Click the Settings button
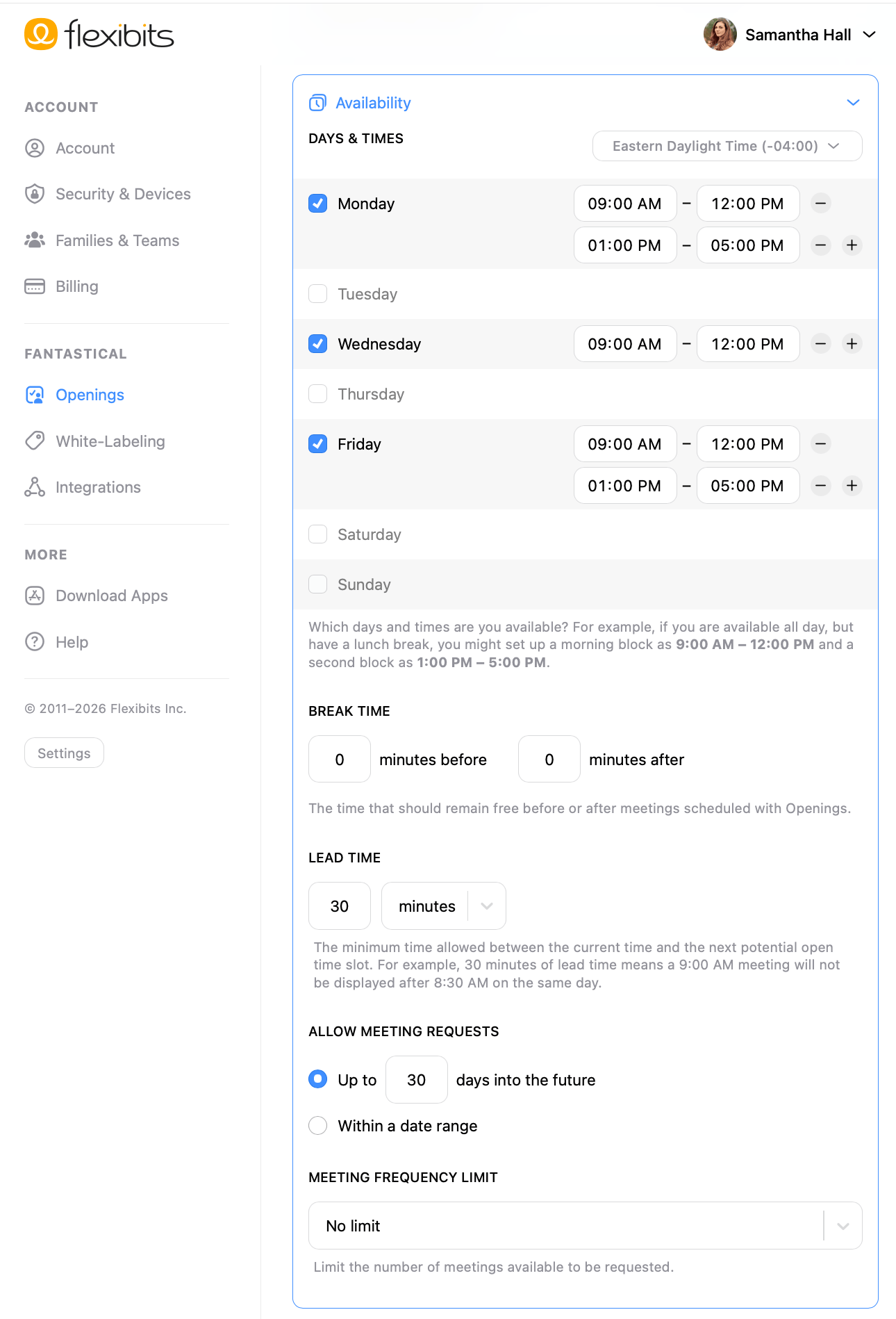896x1319 pixels. (64, 753)
